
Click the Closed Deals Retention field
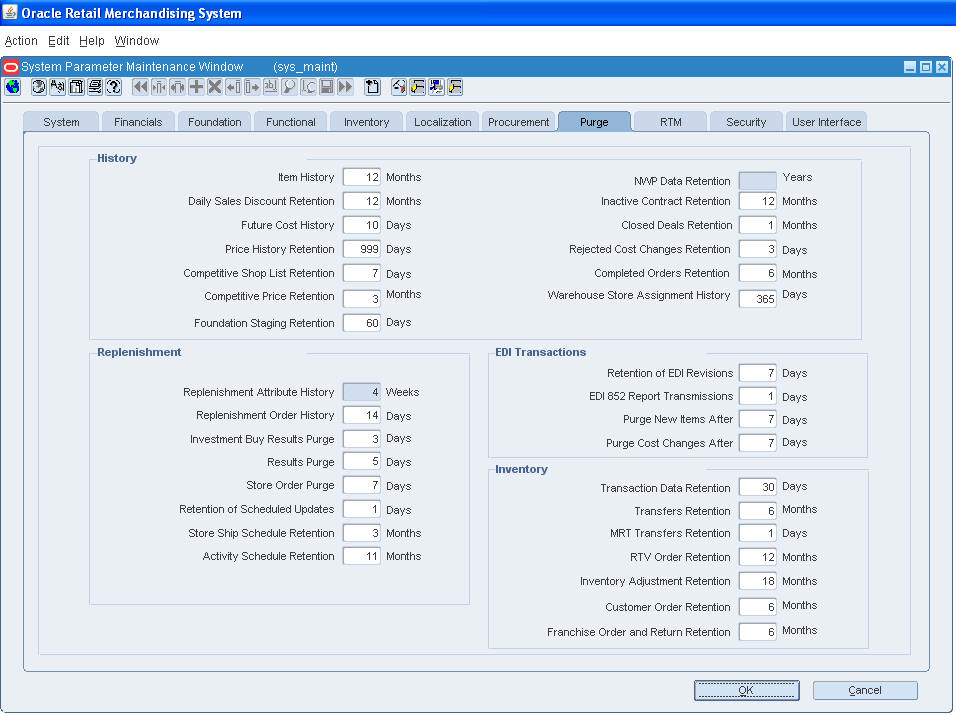758,225
